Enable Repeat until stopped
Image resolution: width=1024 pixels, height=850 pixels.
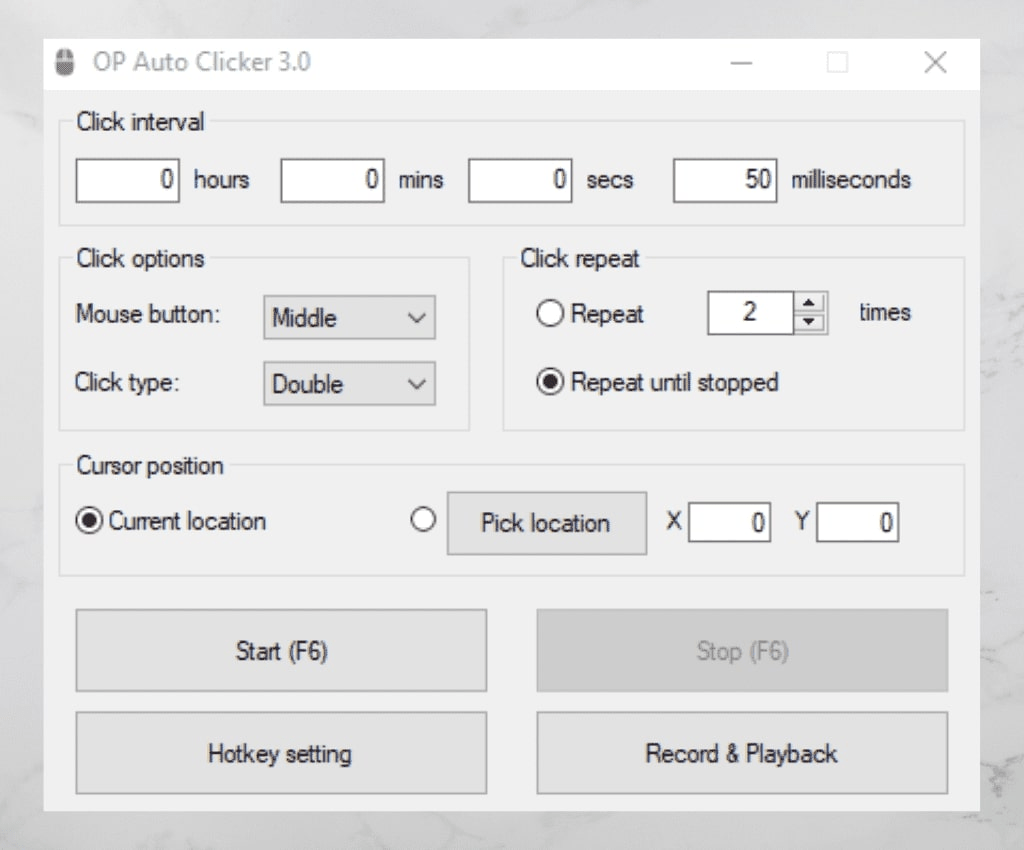click(x=549, y=382)
